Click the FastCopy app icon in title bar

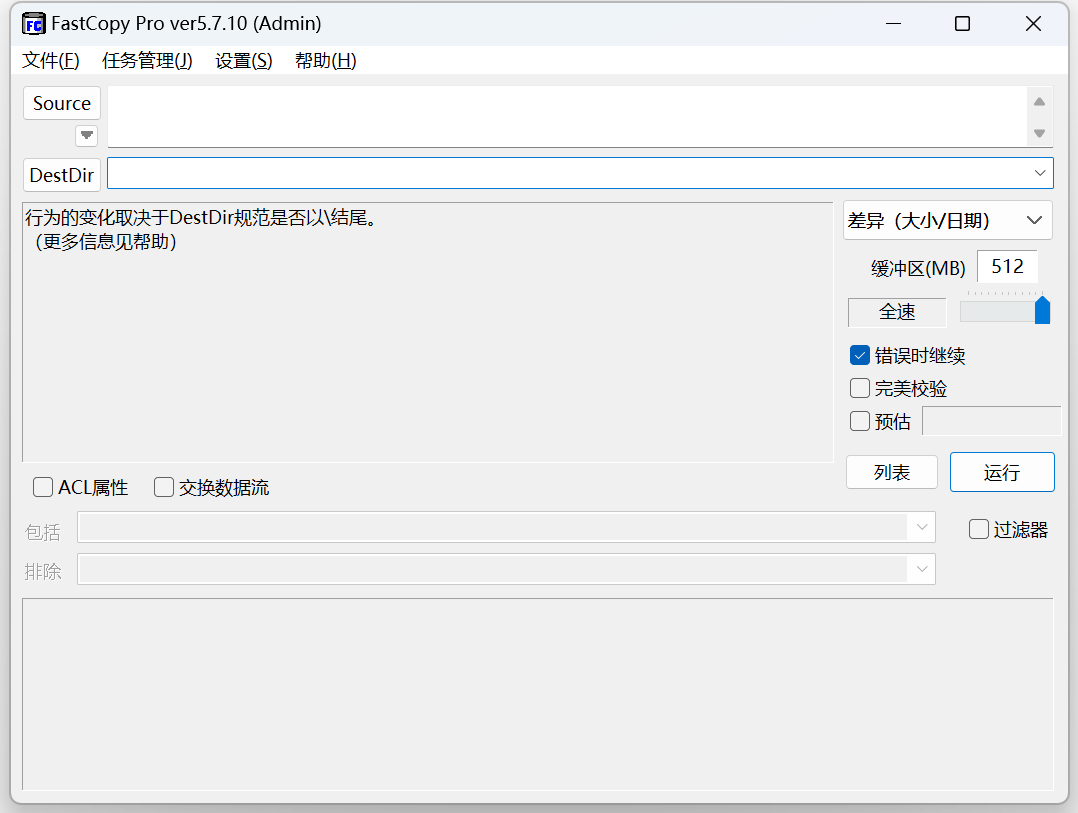pyautogui.click(x=33, y=24)
